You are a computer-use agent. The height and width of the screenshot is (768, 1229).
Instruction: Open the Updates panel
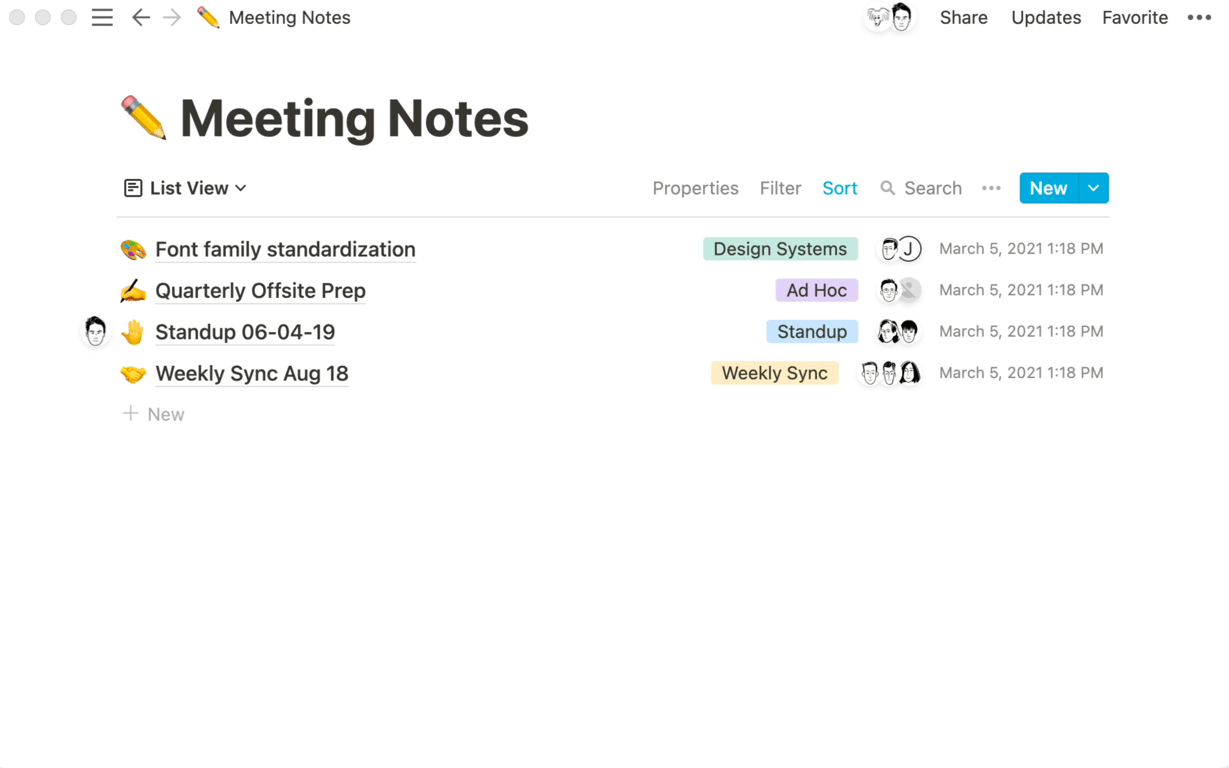pyautogui.click(x=1045, y=18)
